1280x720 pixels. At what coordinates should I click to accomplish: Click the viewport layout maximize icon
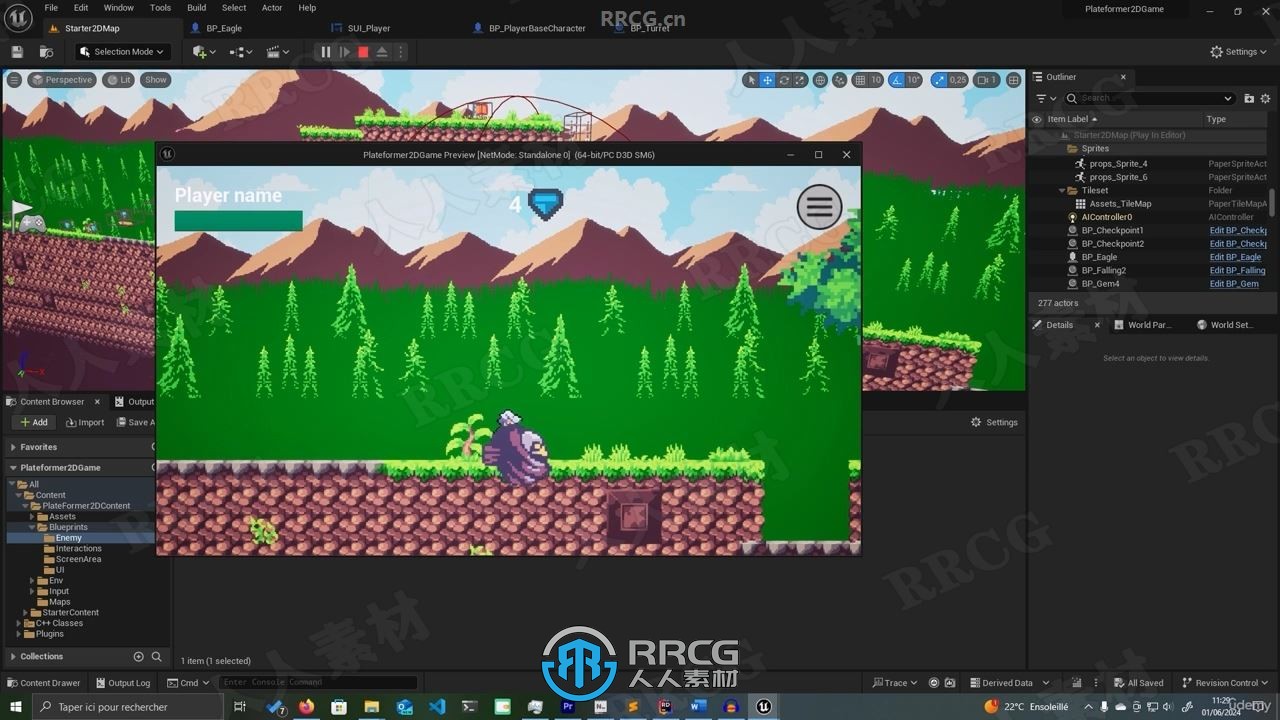(1013, 80)
